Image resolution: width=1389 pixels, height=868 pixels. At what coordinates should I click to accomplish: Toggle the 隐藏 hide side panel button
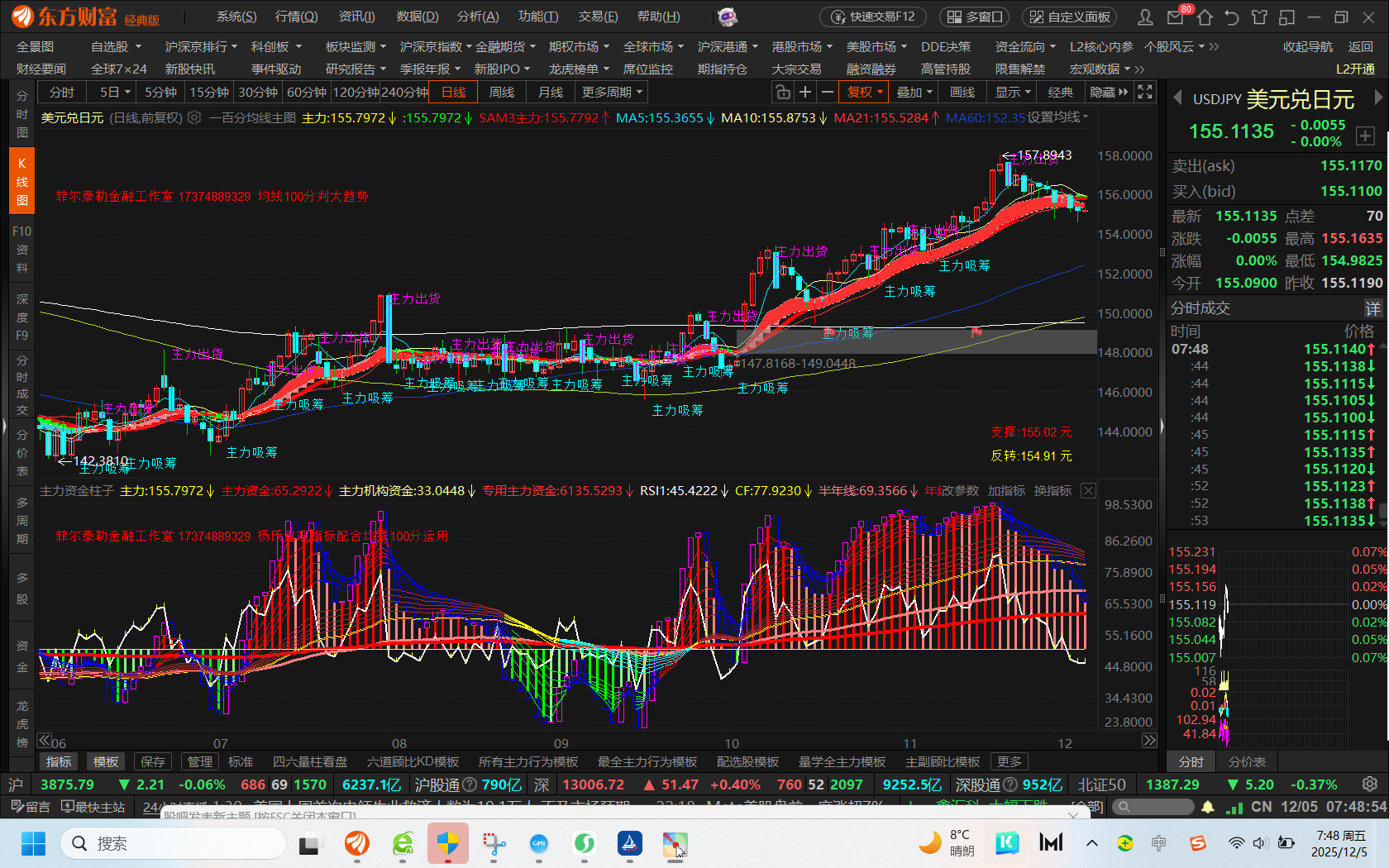point(1108,92)
